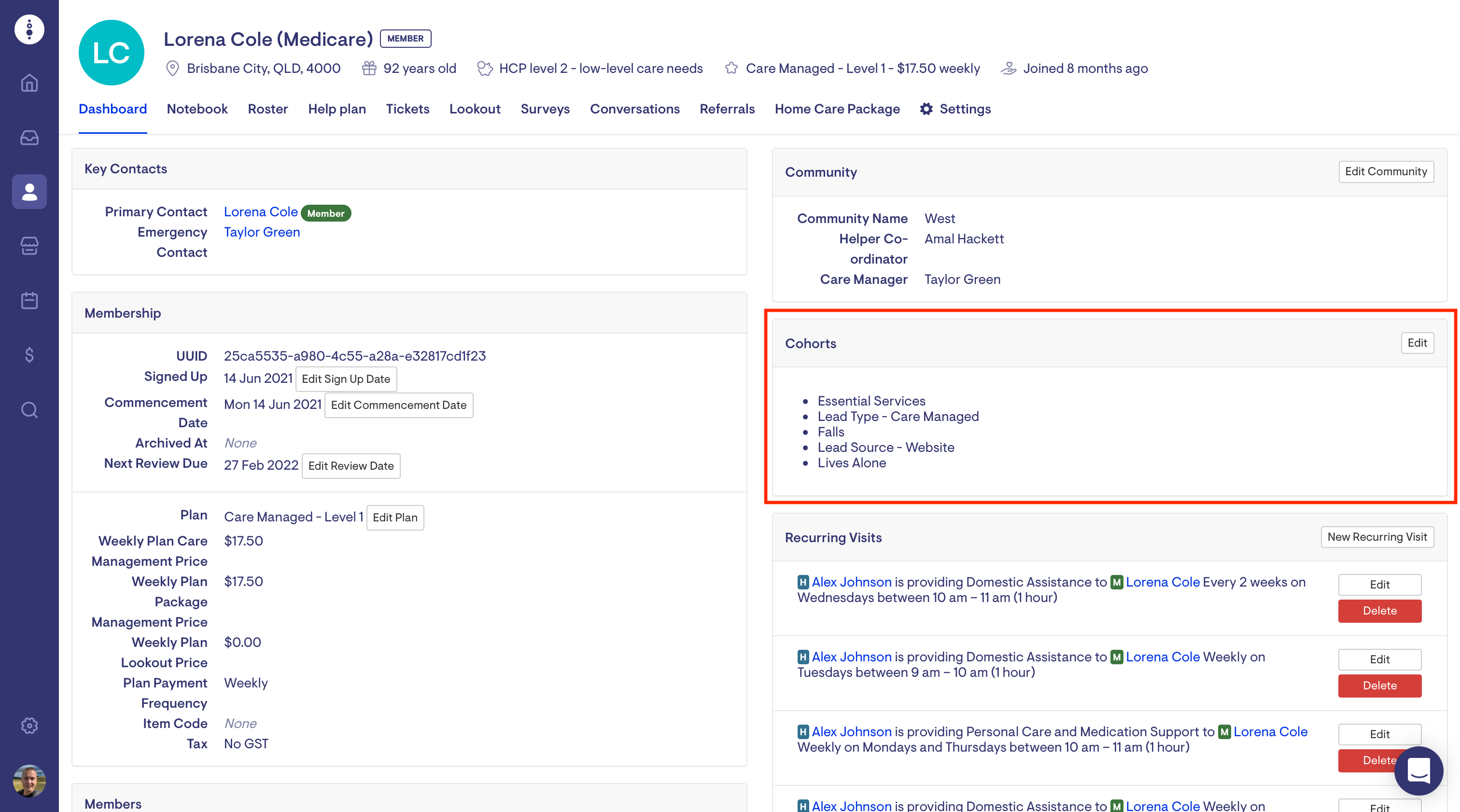Open the sidebar settings gear icon
1460x812 pixels.
click(x=29, y=725)
